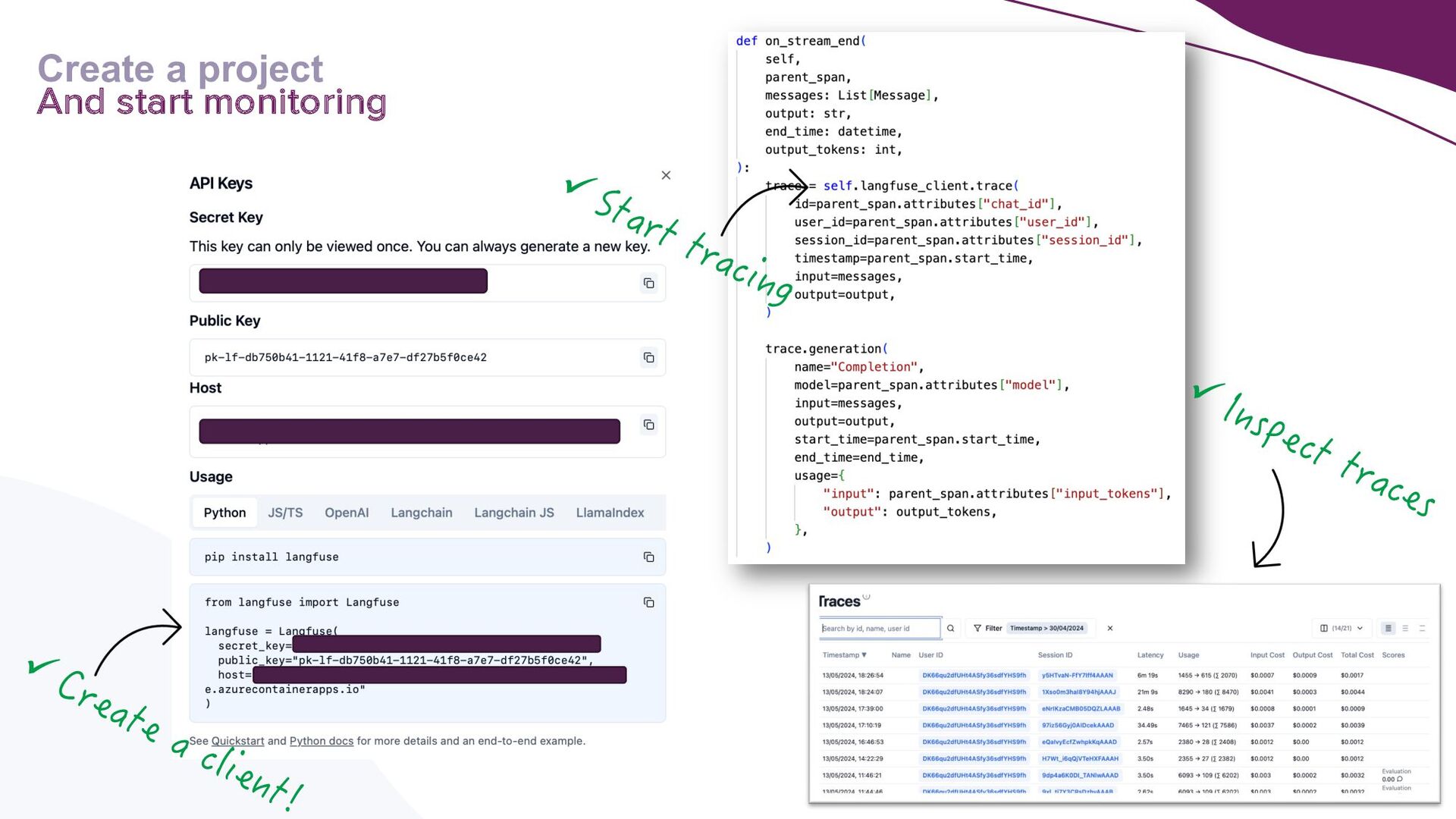Click the usage value 8290 → 180 (∑ 8470)
This screenshot has height=819, width=1456.
[1208, 692]
